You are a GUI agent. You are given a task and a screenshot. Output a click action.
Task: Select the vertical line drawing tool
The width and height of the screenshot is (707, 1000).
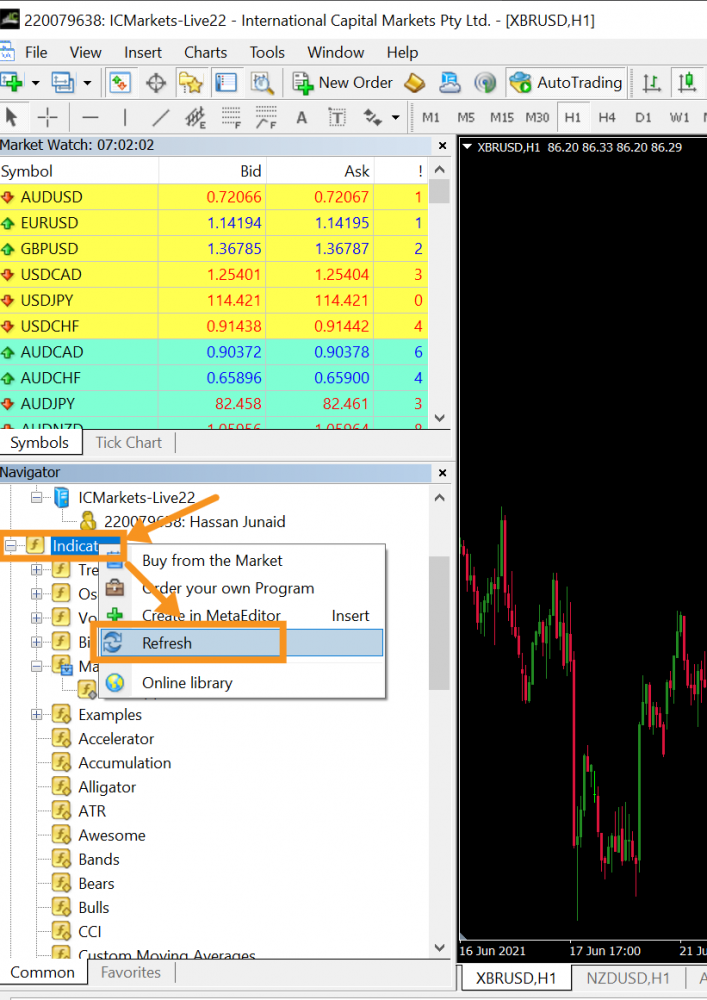pyautogui.click(x=124, y=117)
